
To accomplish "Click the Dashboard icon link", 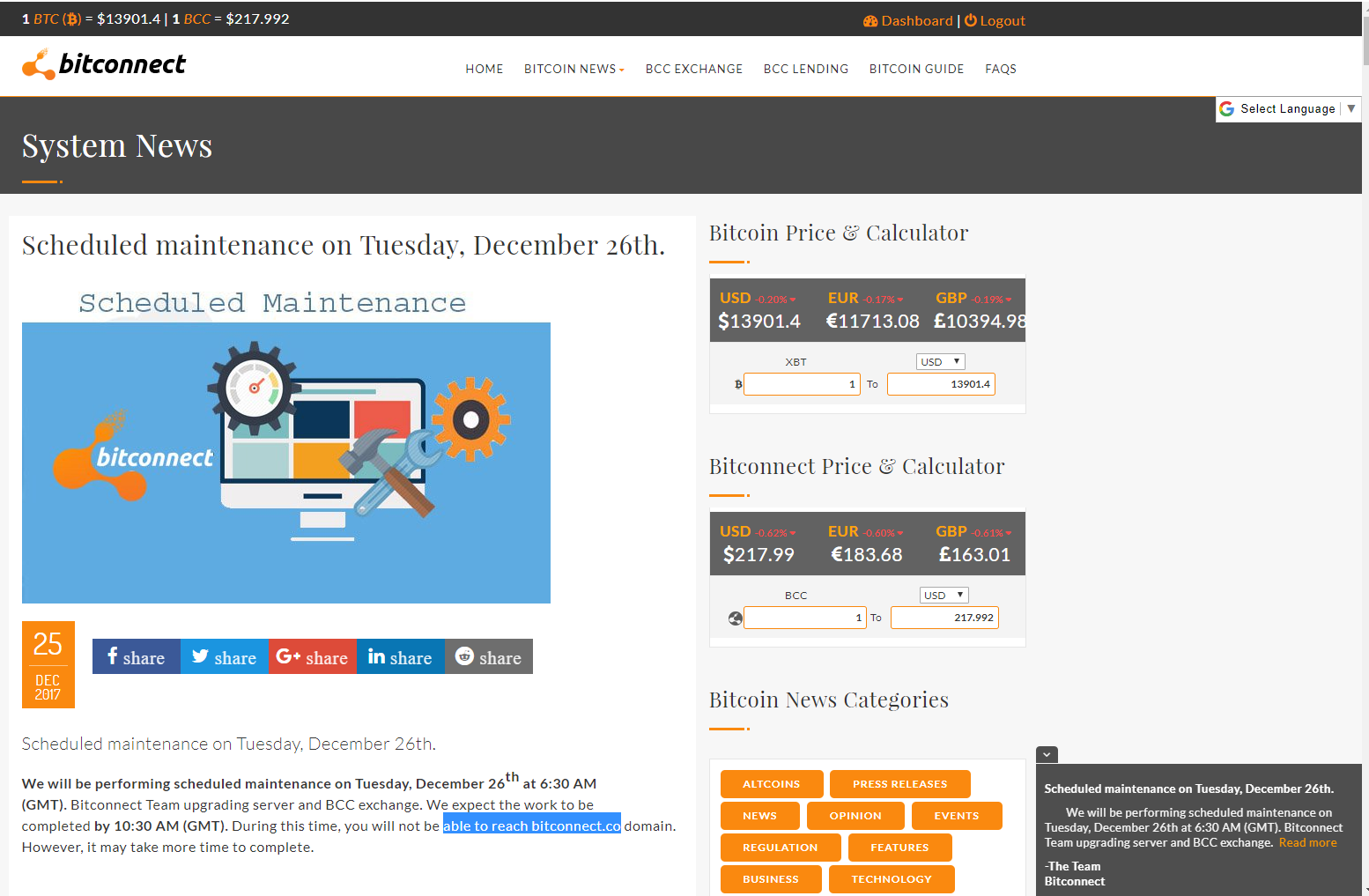I will click(870, 21).
